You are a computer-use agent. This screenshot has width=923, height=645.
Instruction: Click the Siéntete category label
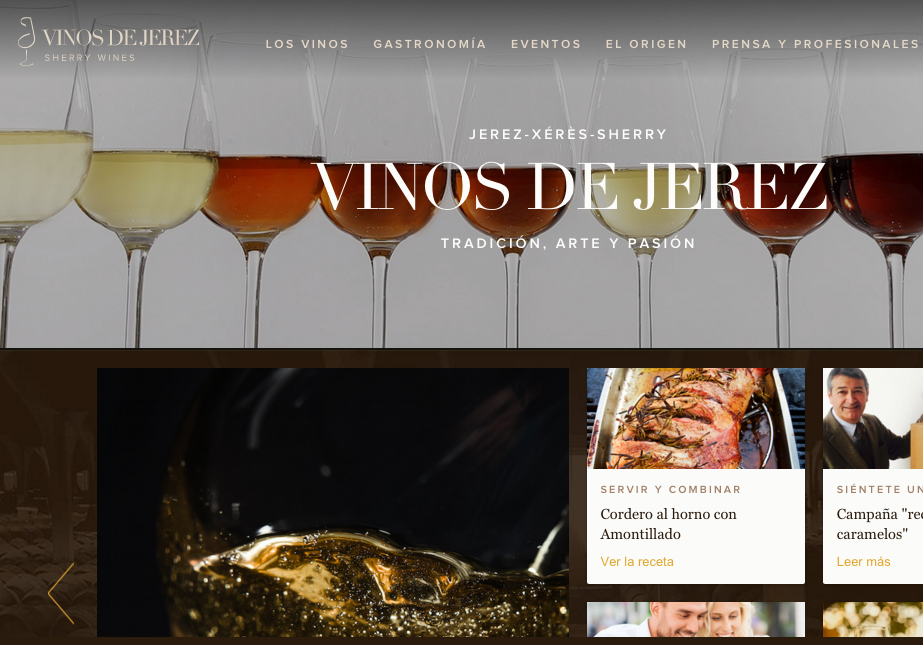pyautogui.click(x=879, y=489)
